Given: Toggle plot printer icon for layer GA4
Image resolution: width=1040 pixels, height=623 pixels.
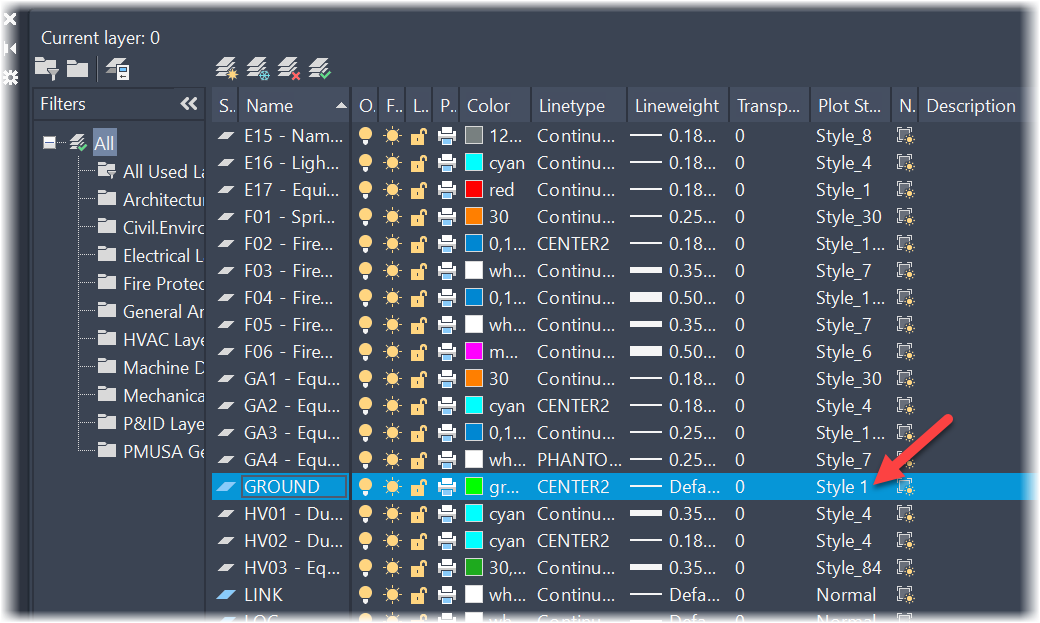Looking at the screenshot, I should 447,460.
